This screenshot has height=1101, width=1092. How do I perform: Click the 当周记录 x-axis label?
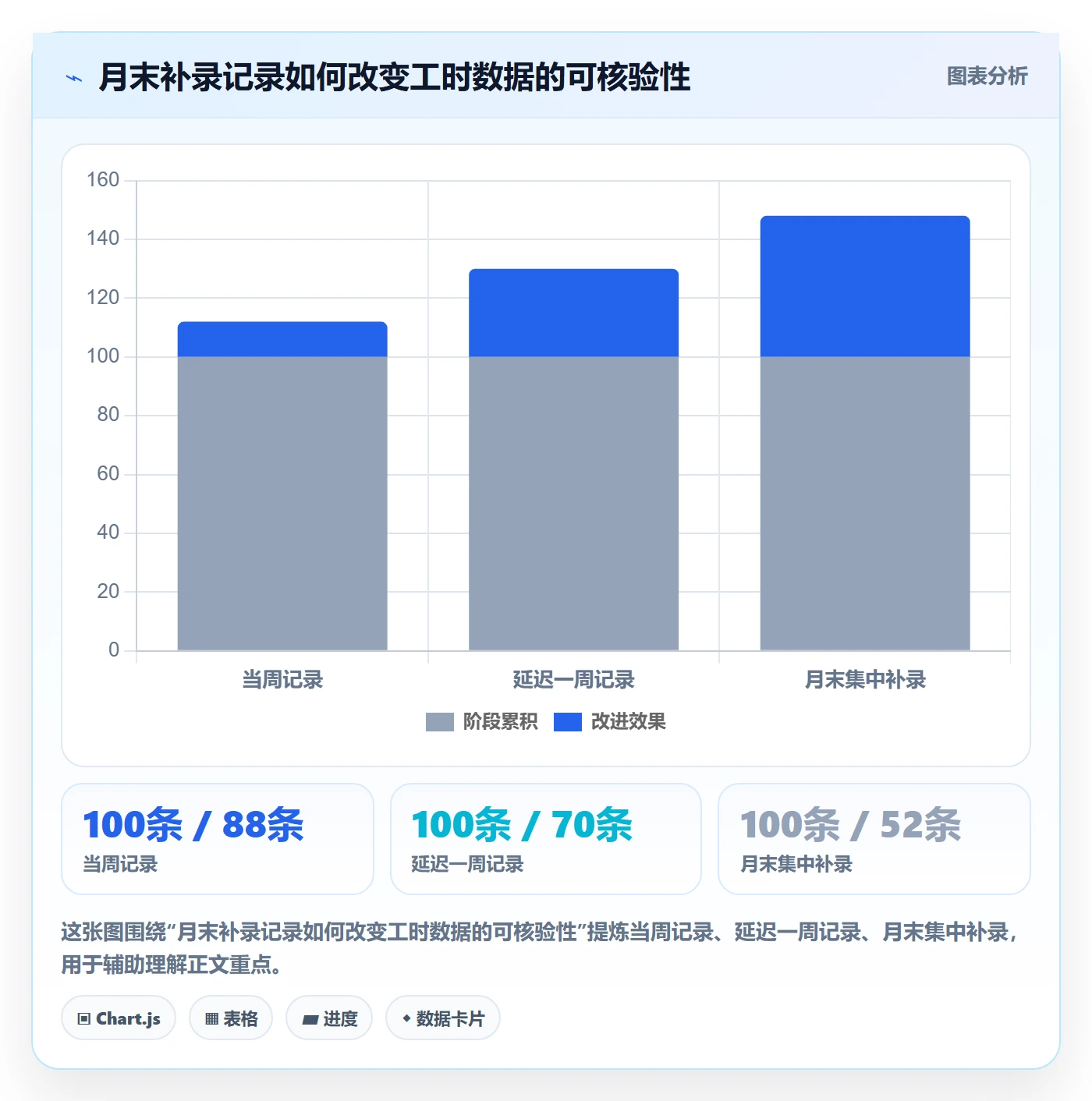tap(282, 680)
